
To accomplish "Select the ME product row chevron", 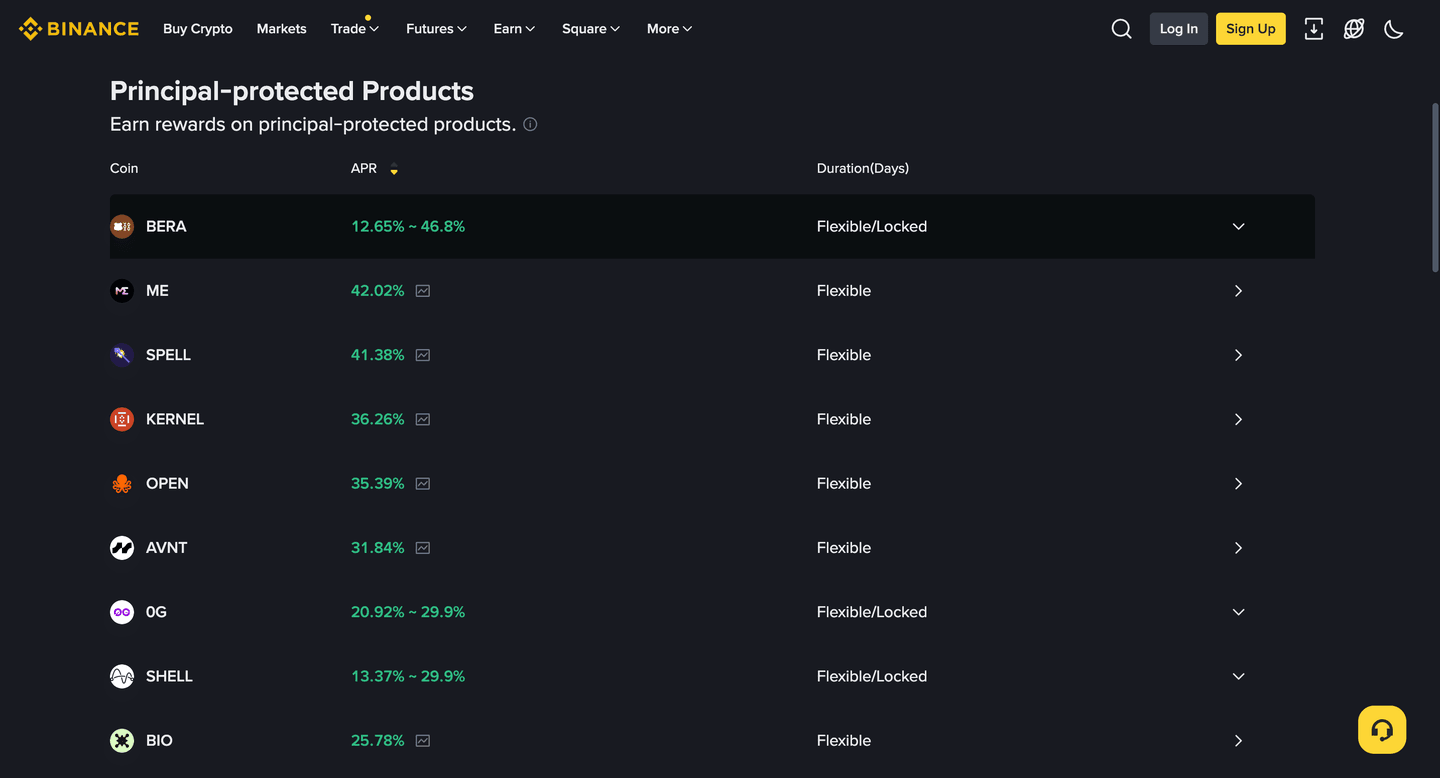I will [x=1238, y=290].
